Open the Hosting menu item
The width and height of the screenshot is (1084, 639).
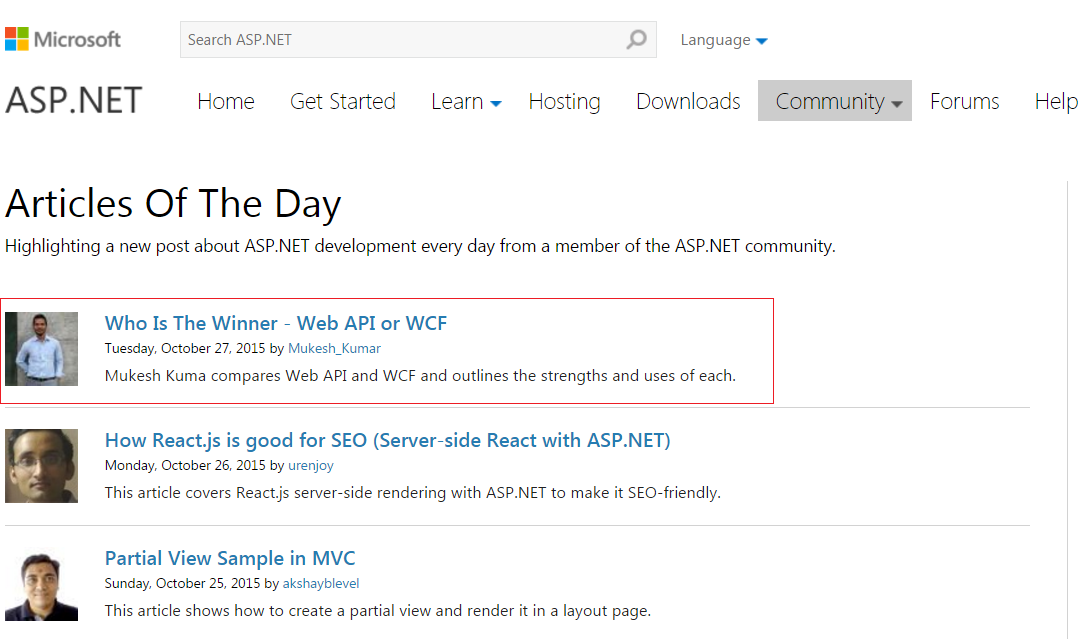click(x=564, y=102)
